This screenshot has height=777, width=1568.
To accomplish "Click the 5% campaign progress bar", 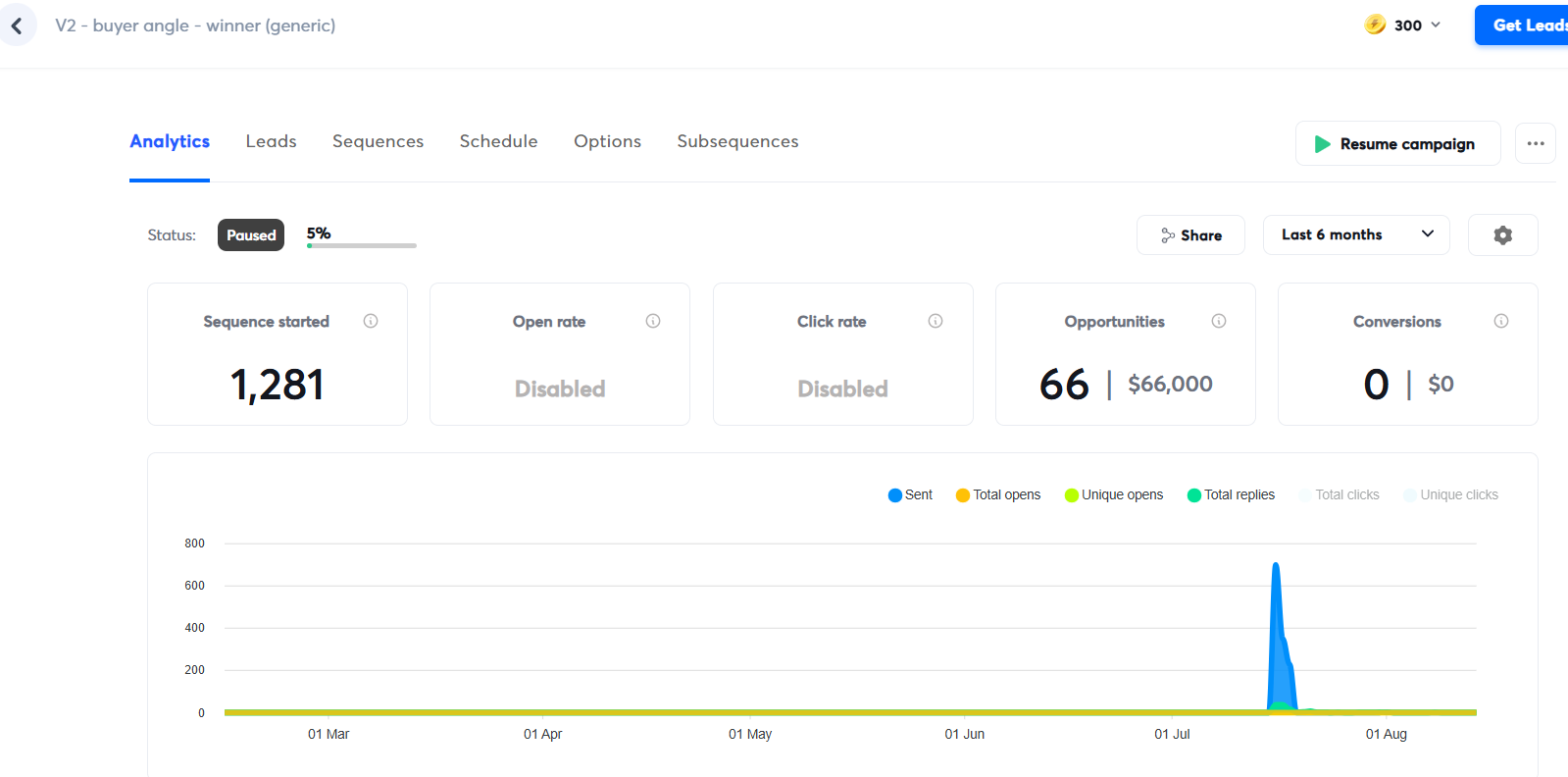I will [361, 245].
